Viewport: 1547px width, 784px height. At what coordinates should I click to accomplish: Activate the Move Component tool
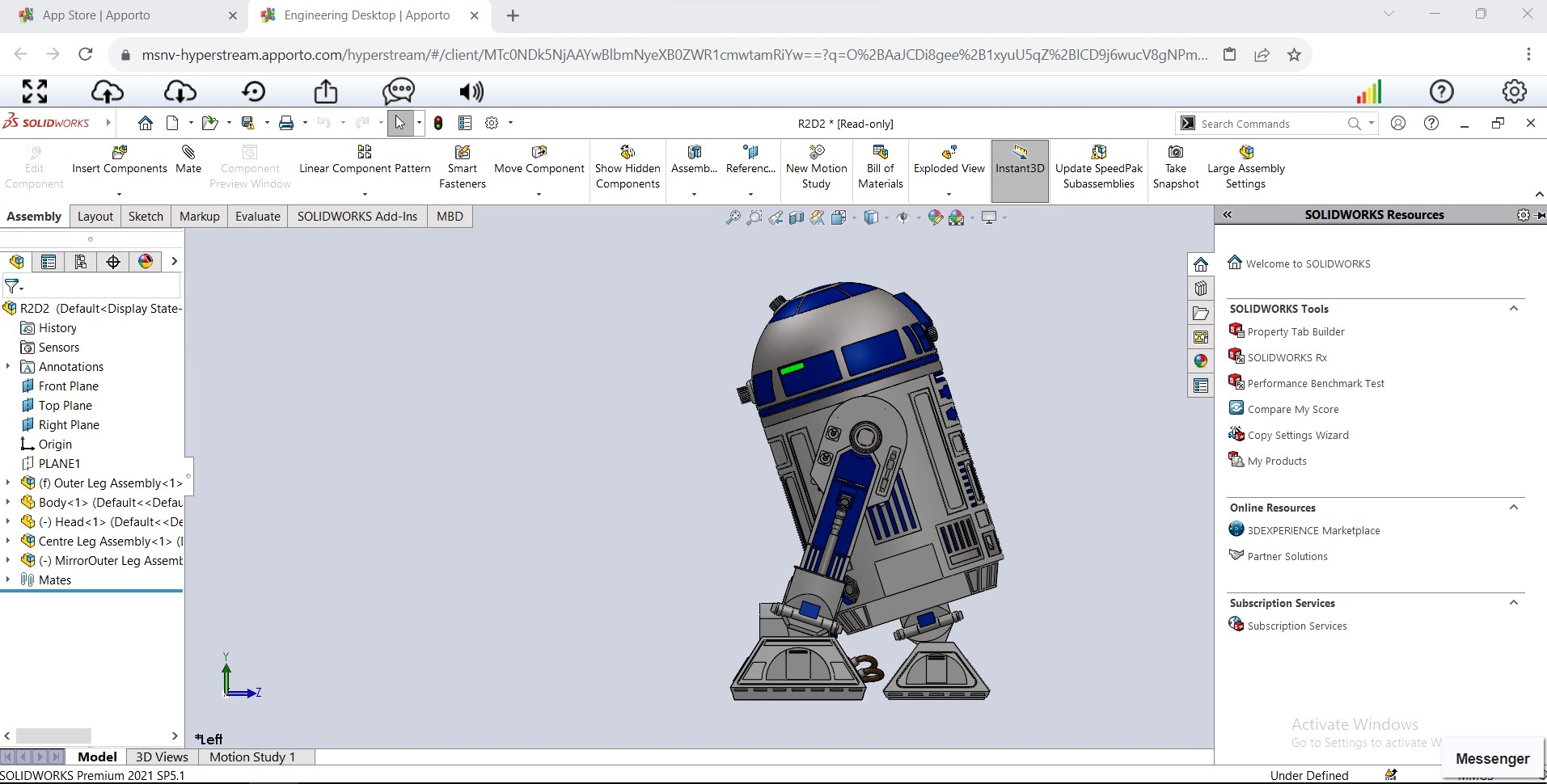pos(539,162)
